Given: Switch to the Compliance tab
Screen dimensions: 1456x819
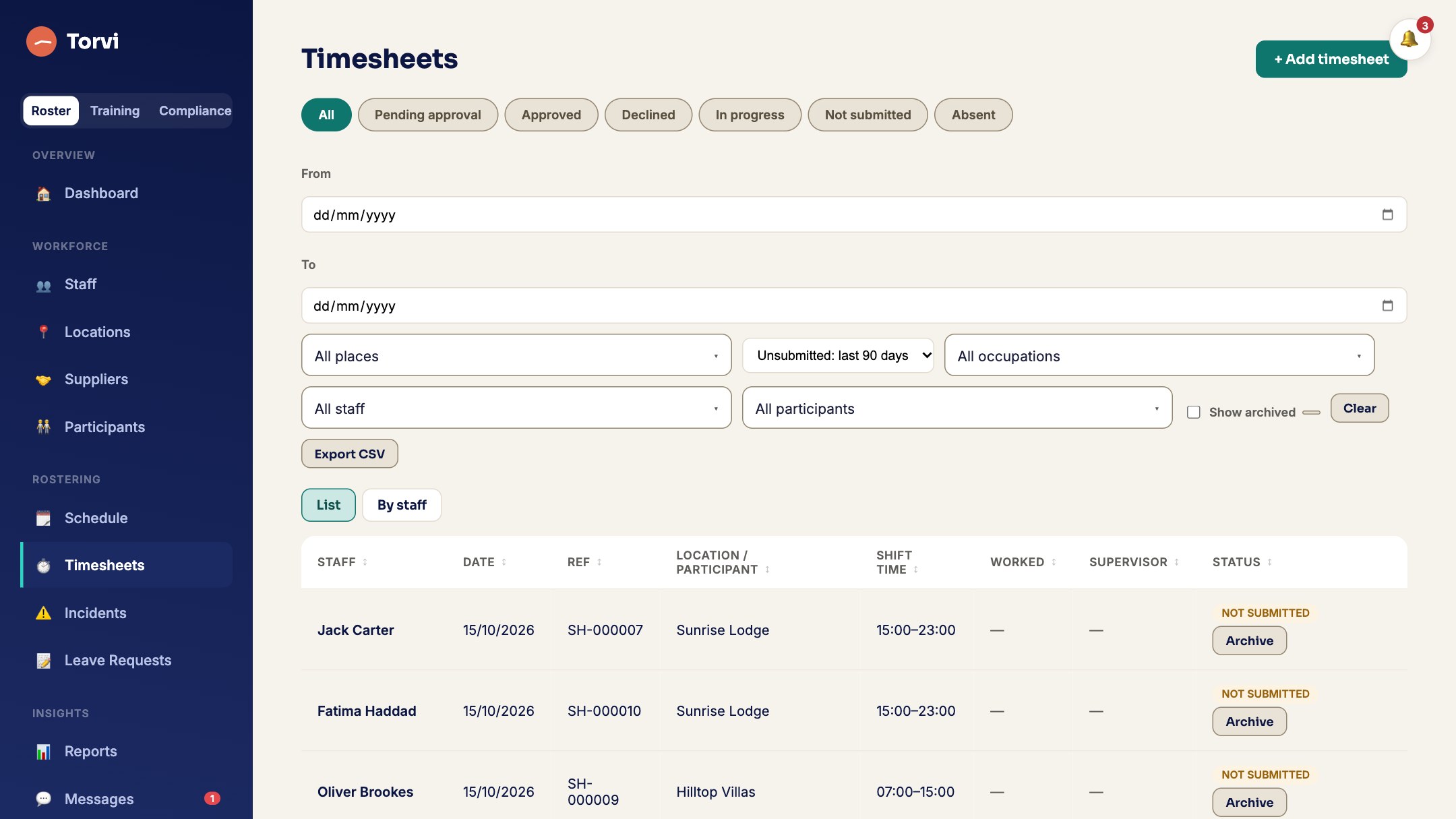Looking at the screenshot, I should coord(195,111).
